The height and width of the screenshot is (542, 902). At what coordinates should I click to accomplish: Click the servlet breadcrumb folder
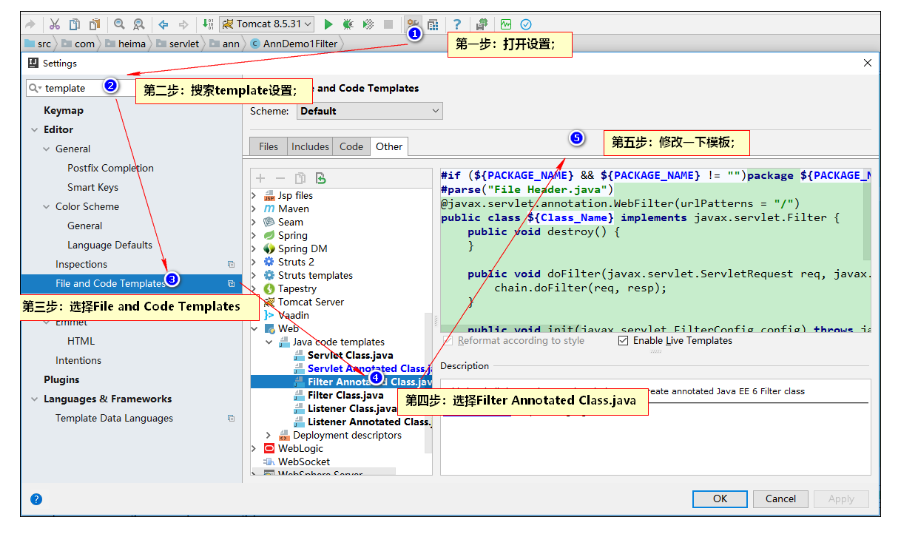pos(177,44)
